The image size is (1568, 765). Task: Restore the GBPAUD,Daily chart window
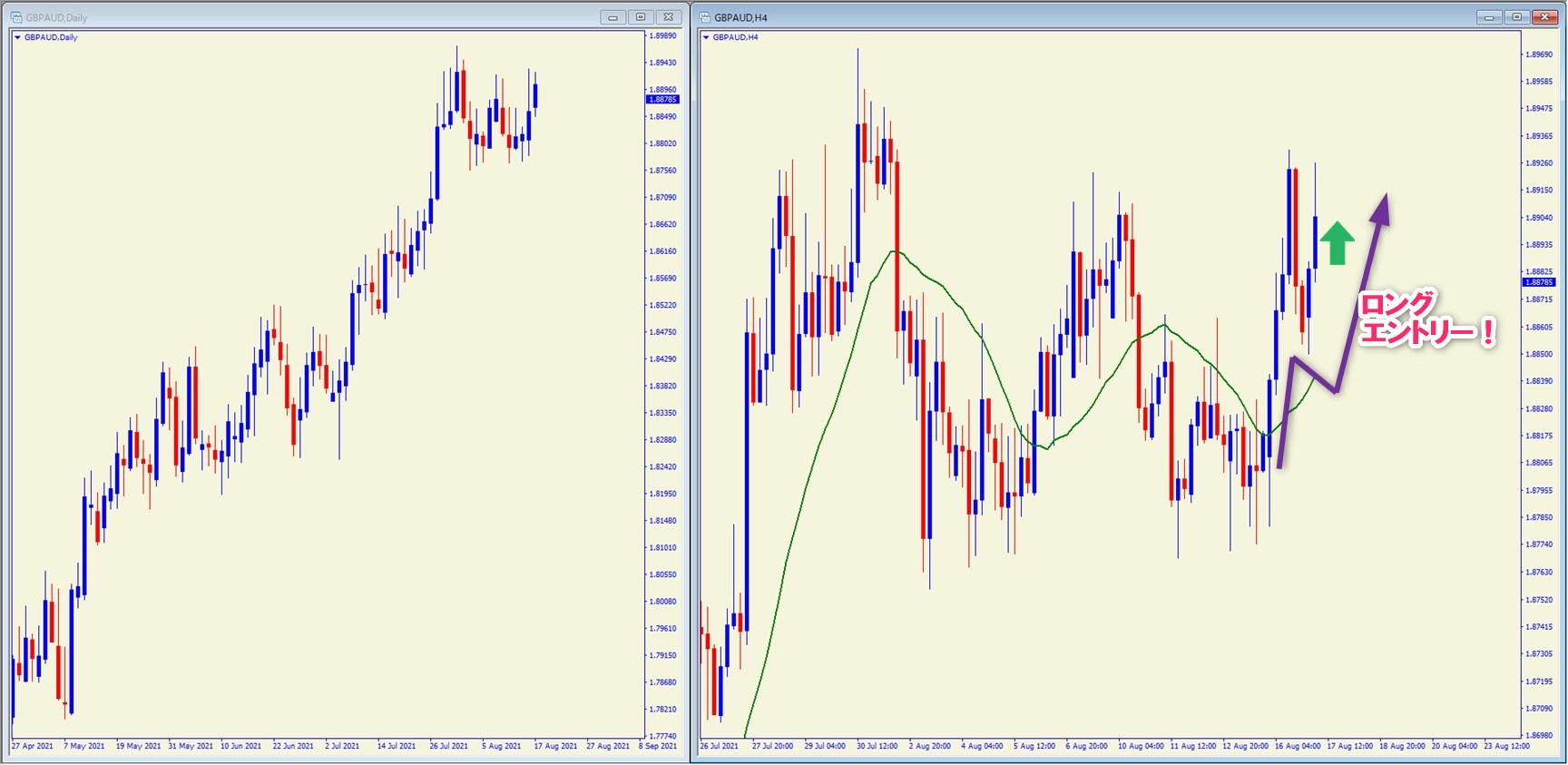641,17
